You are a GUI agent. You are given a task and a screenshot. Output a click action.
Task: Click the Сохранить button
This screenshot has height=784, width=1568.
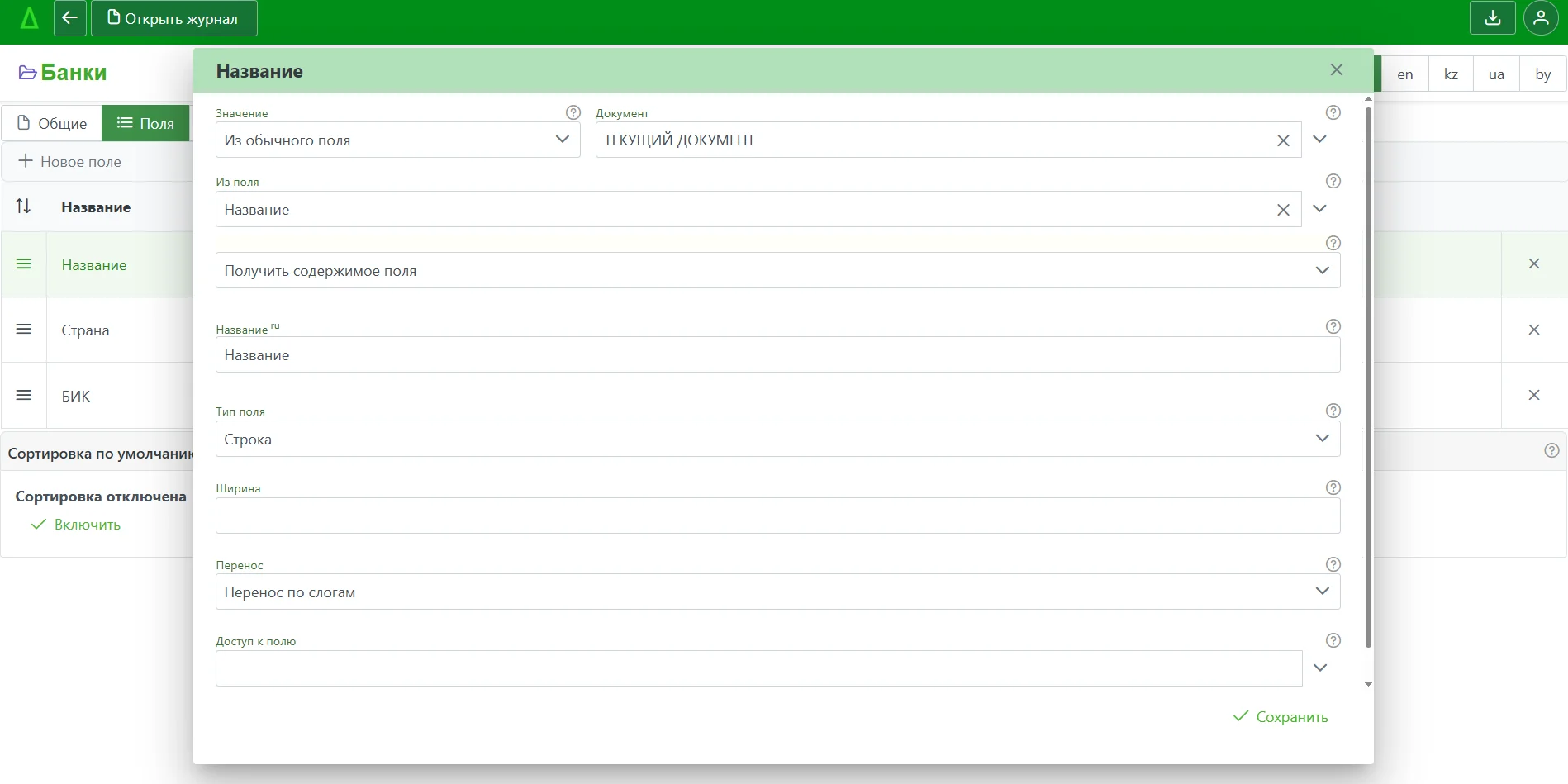tap(1281, 717)
